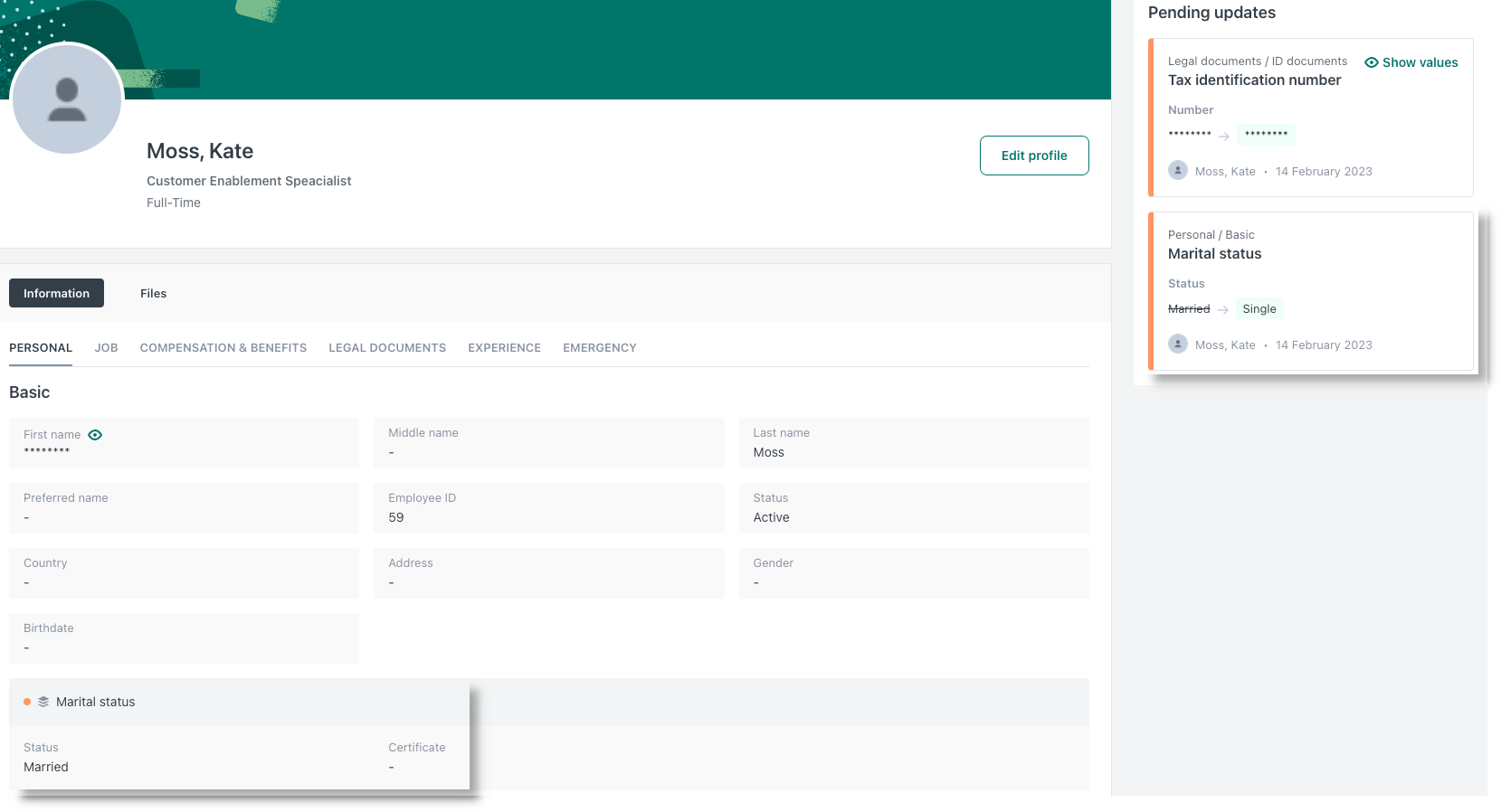Click the Gender field
The image size is (1501, 812).
(914, 573)
